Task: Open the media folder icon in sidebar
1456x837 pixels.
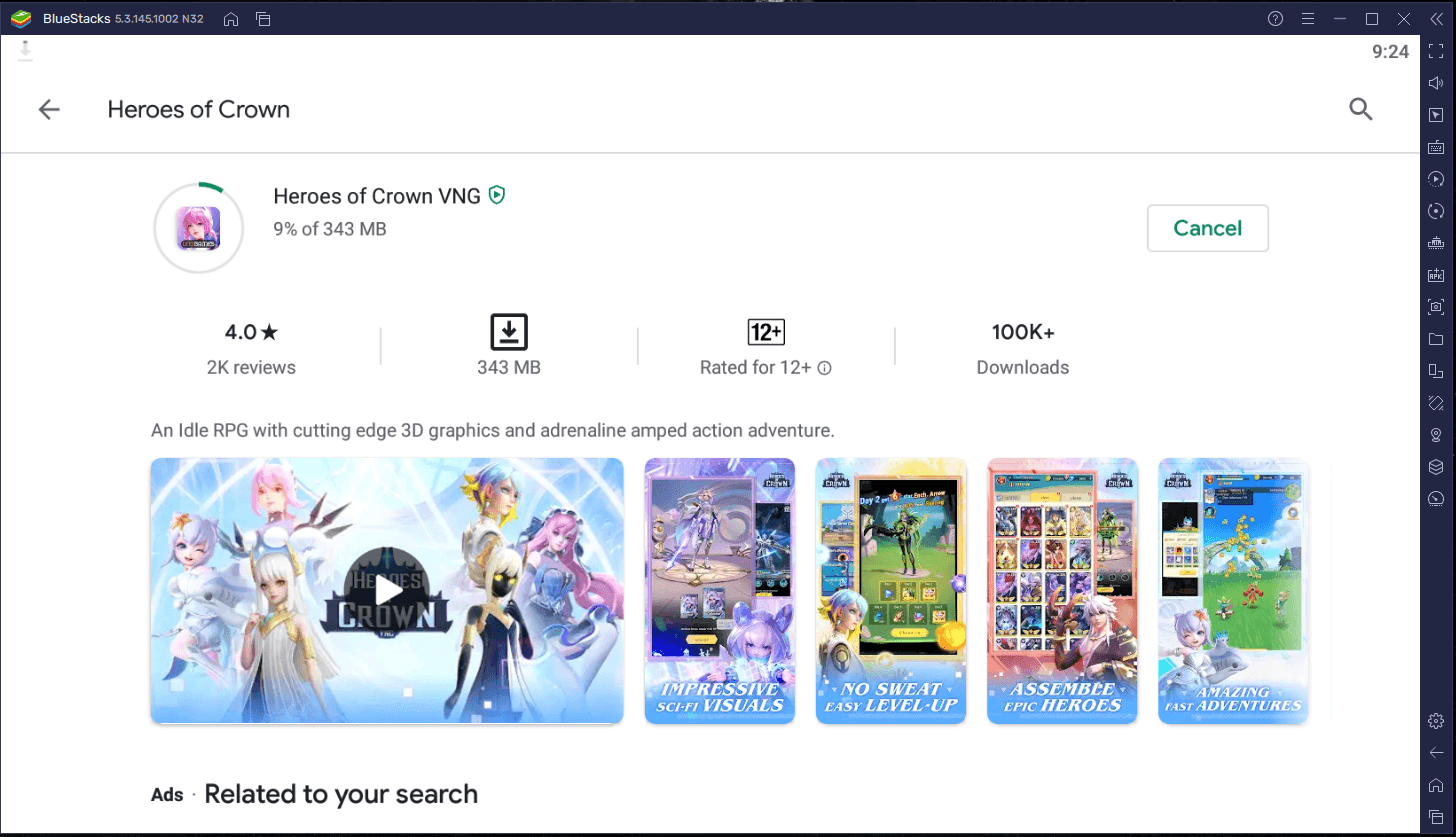Action: pyautogui.click(x=1436, y=339)
